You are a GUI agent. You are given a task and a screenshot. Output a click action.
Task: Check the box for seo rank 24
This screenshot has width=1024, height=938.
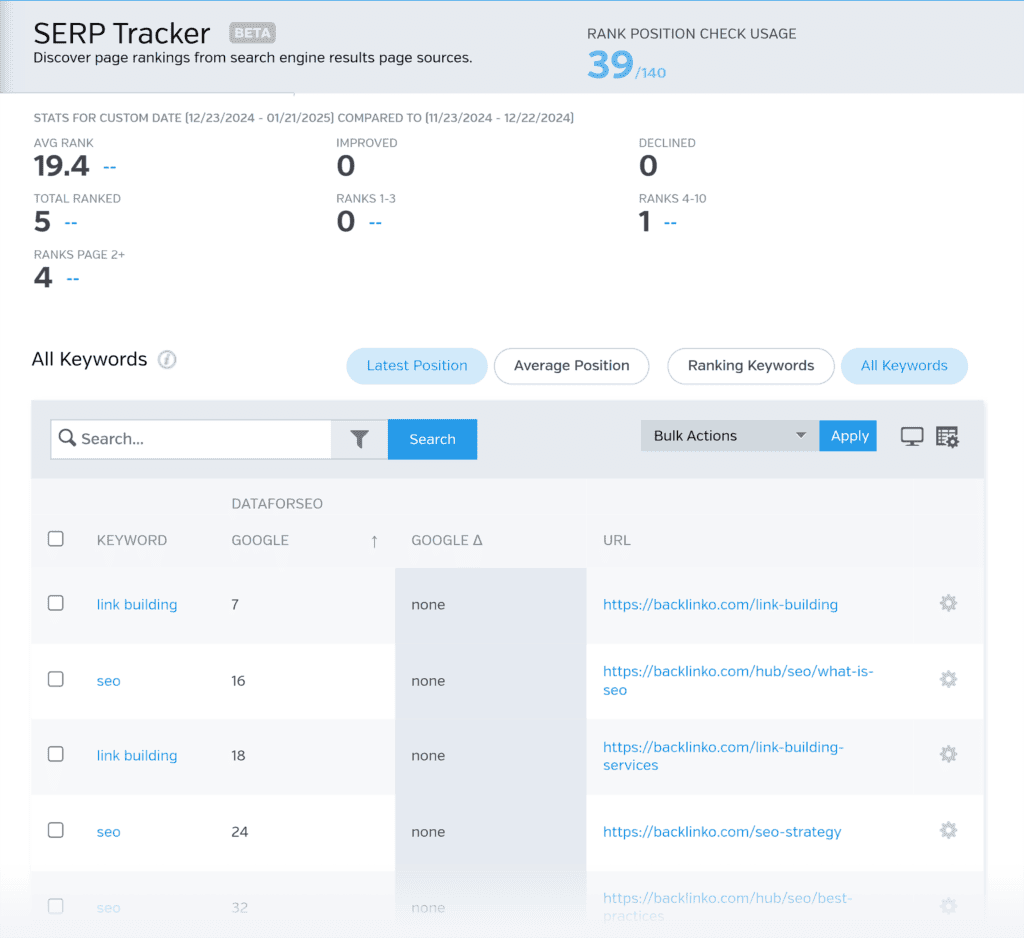[56, 830]
